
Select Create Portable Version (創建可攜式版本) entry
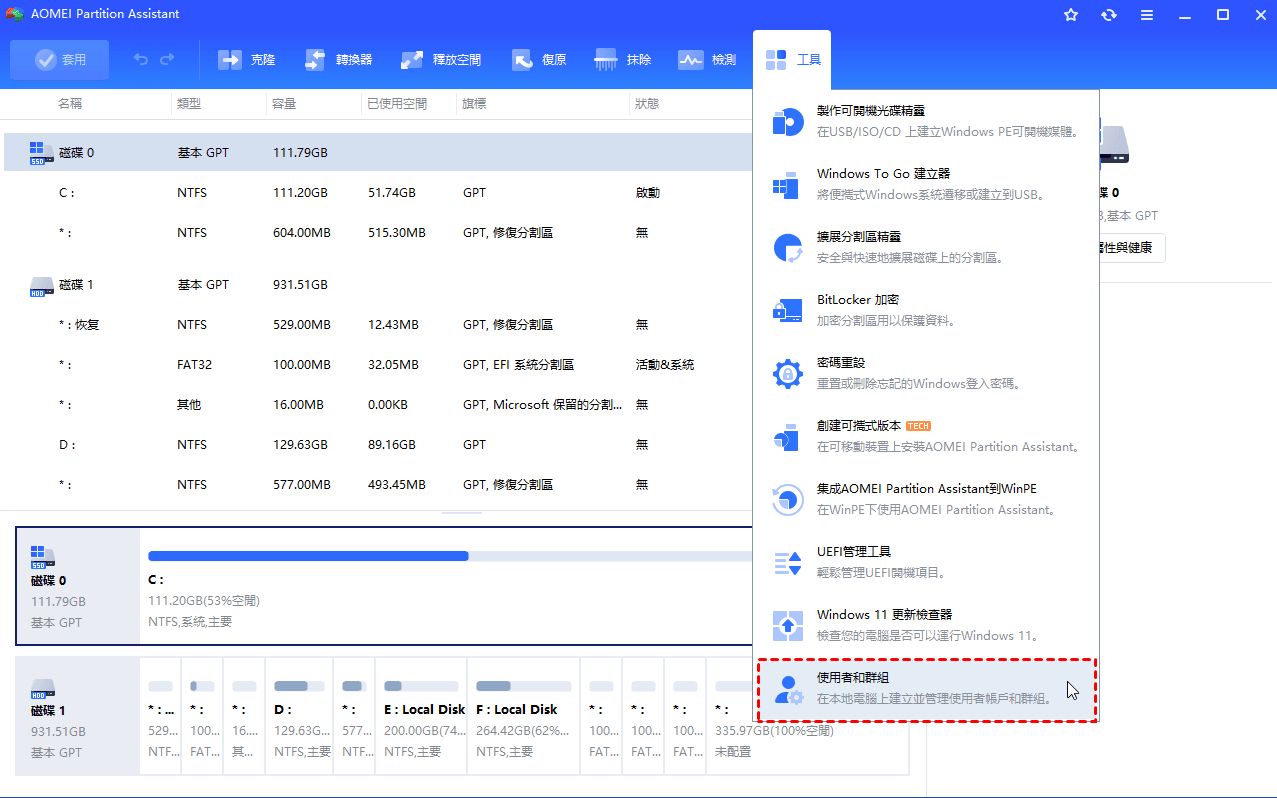(927, 436)
